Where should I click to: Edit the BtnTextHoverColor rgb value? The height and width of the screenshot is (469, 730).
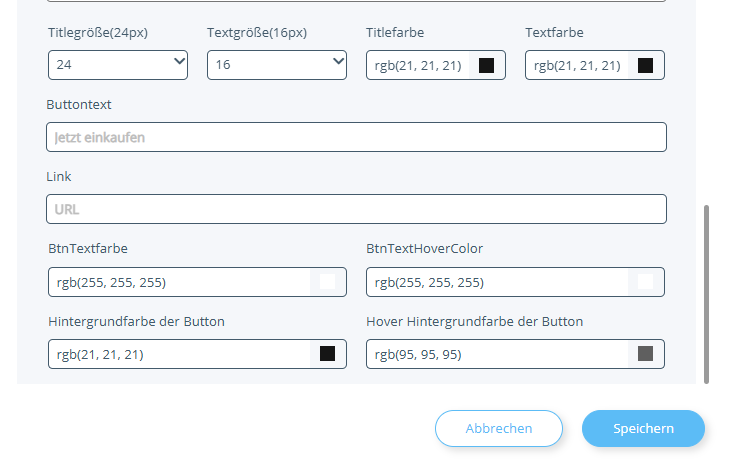pos(498,282)
